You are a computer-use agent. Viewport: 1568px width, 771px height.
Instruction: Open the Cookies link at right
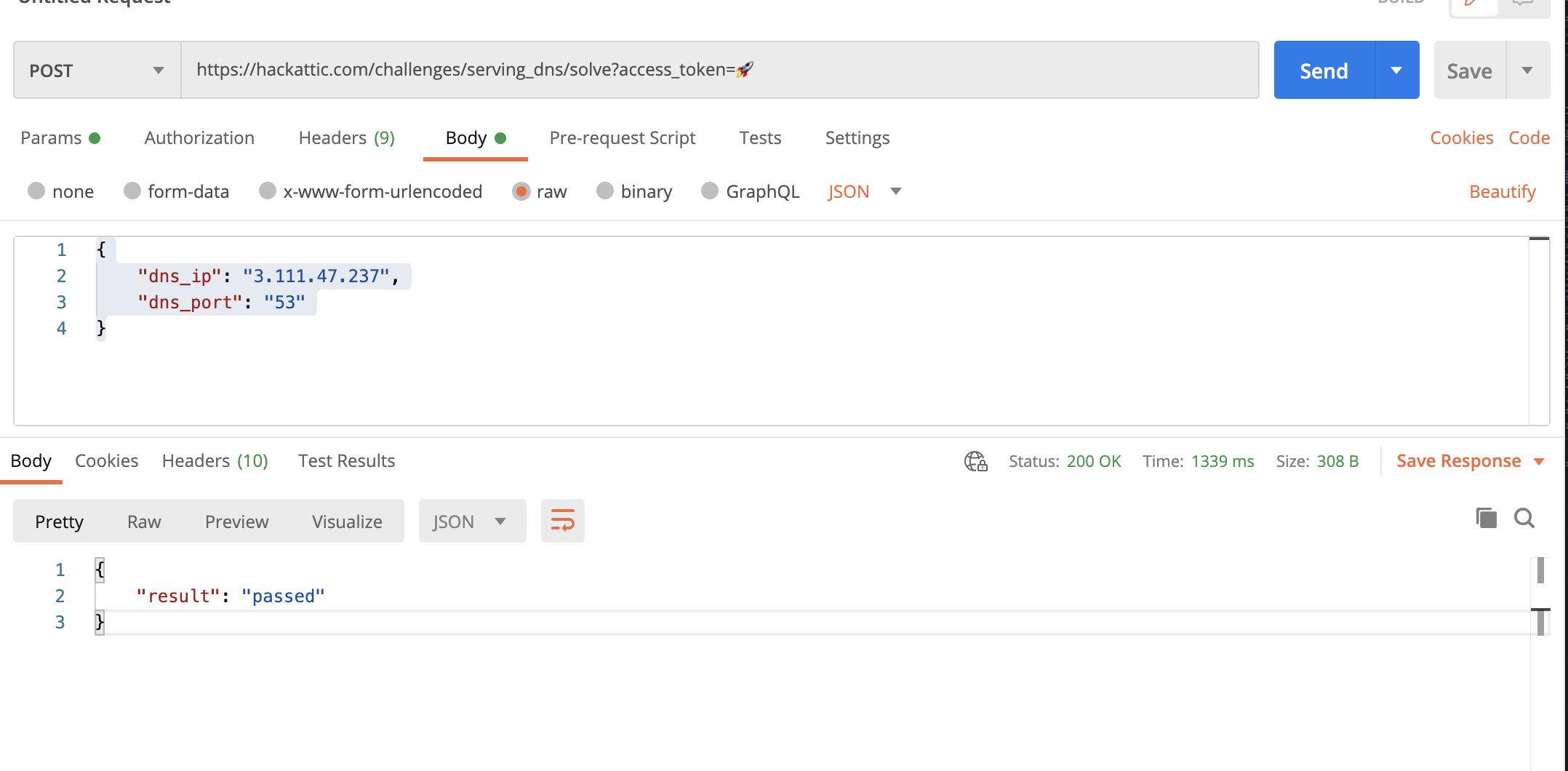[x=1462, y=137]
